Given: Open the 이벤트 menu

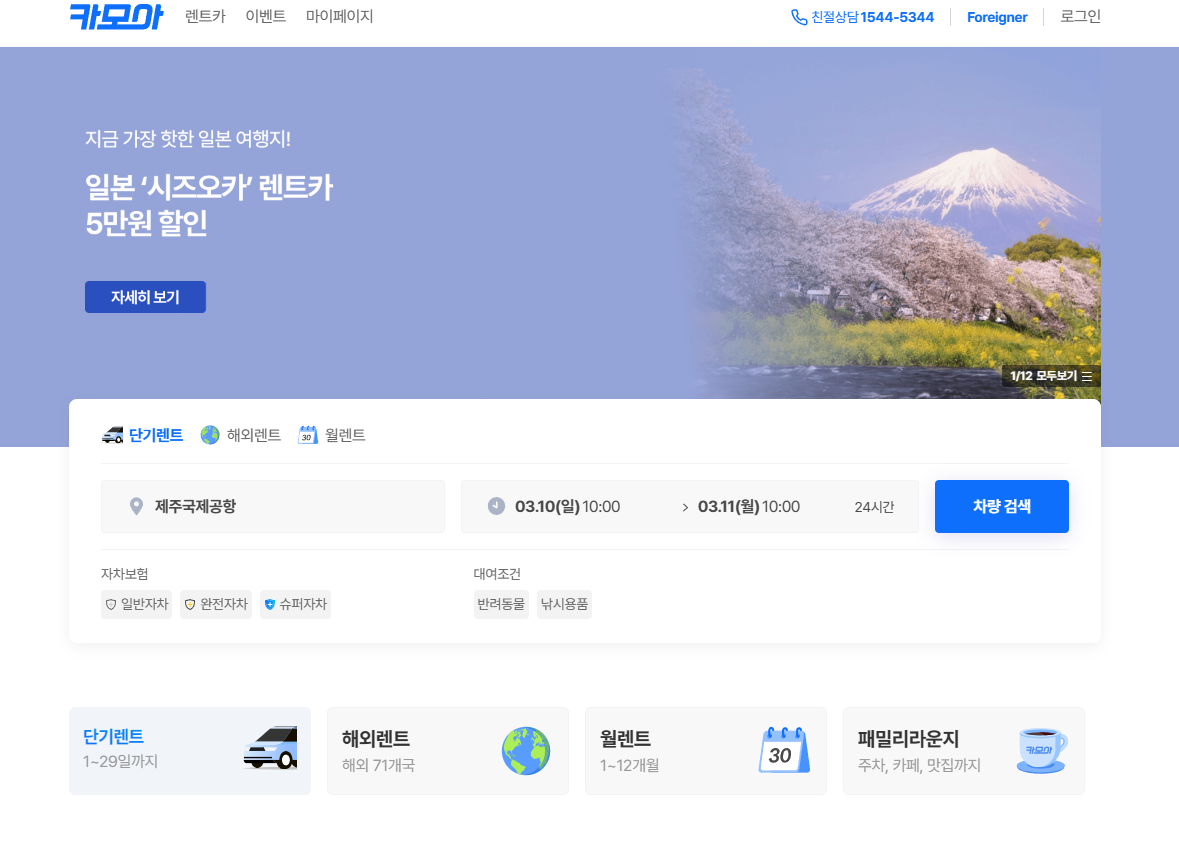Looking at the screenshot, I should coord(265,17).
